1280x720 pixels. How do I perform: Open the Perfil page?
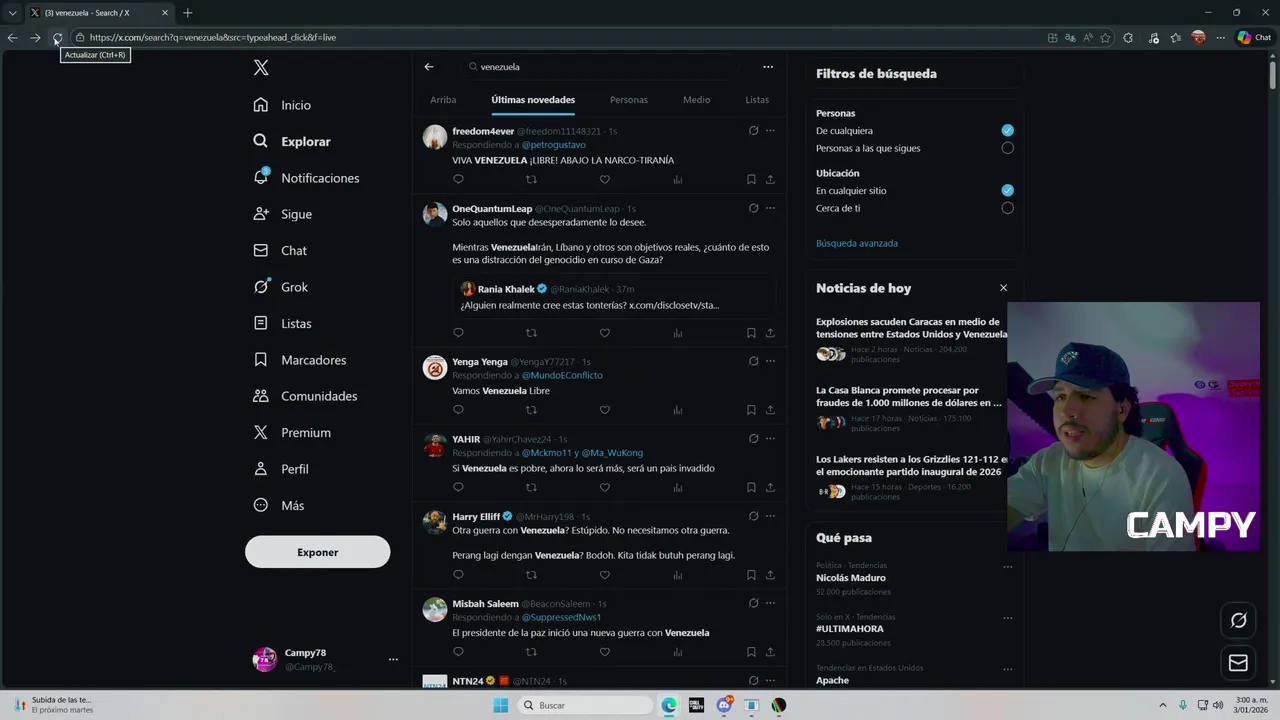point(281,469)
